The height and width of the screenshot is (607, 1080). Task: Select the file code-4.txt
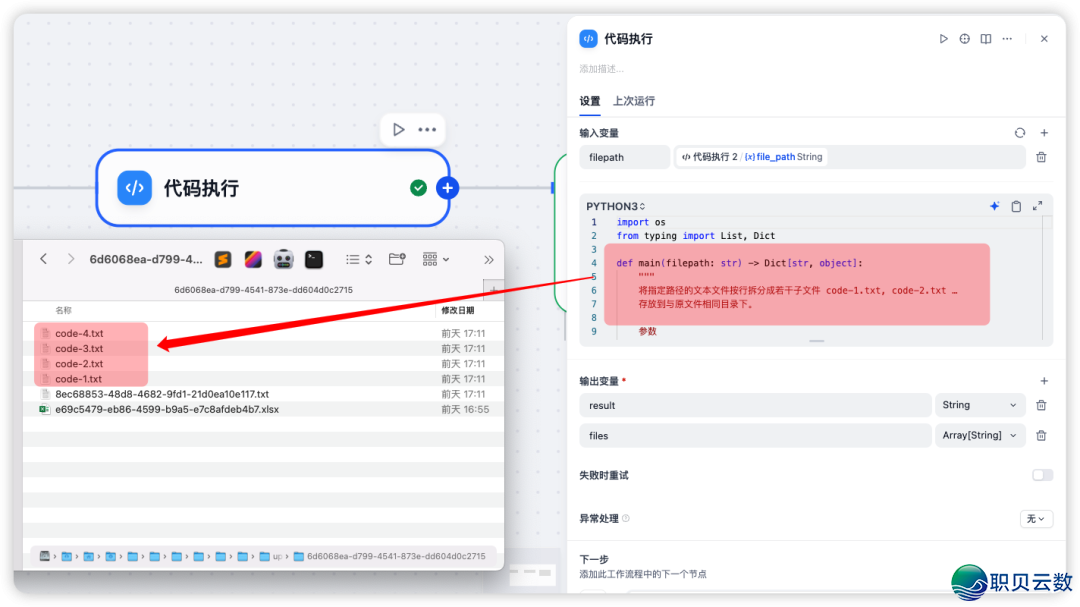click(x=79, y=333)
